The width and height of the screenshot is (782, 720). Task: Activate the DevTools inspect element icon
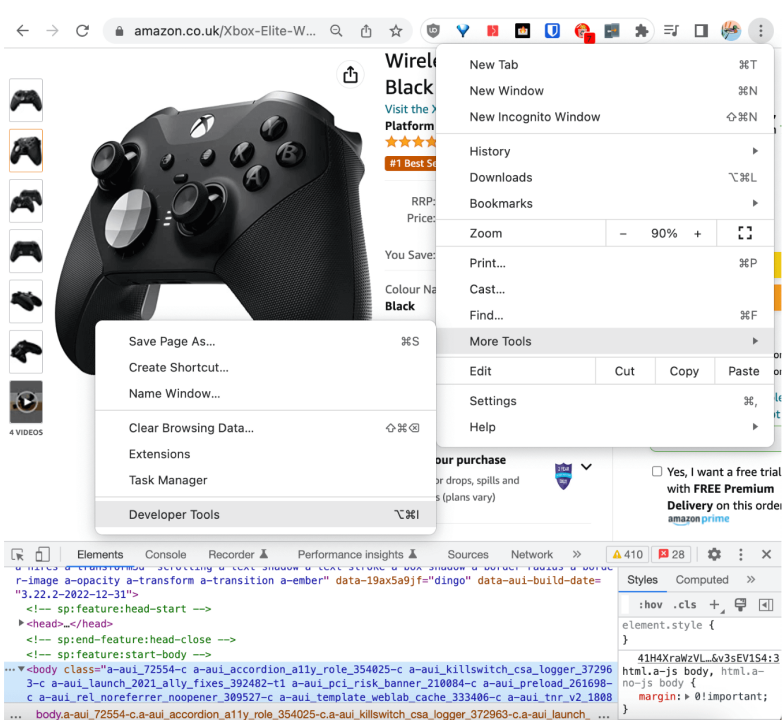(x=18, y=554)
